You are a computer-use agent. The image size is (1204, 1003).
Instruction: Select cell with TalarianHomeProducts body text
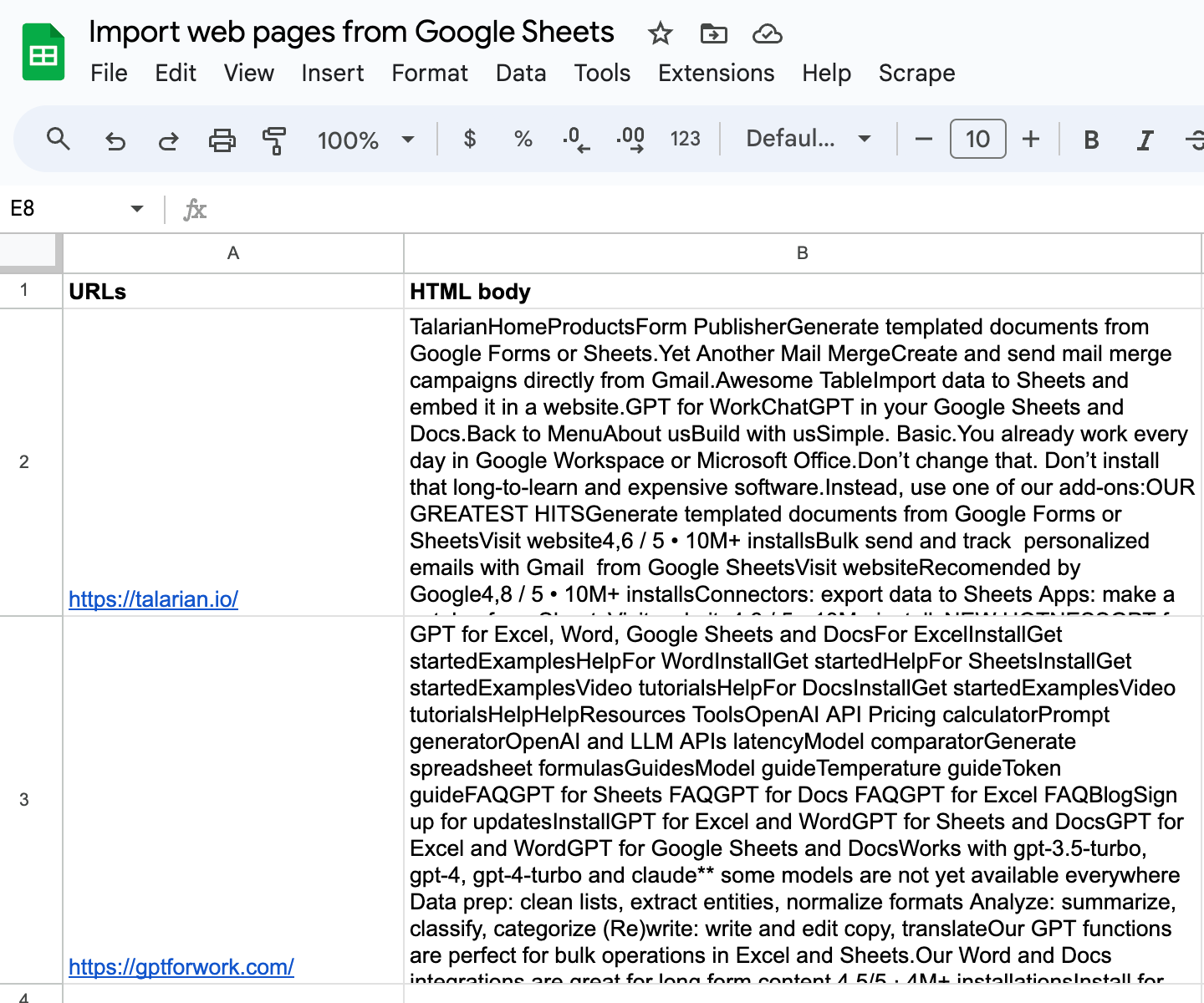point(803,462)
